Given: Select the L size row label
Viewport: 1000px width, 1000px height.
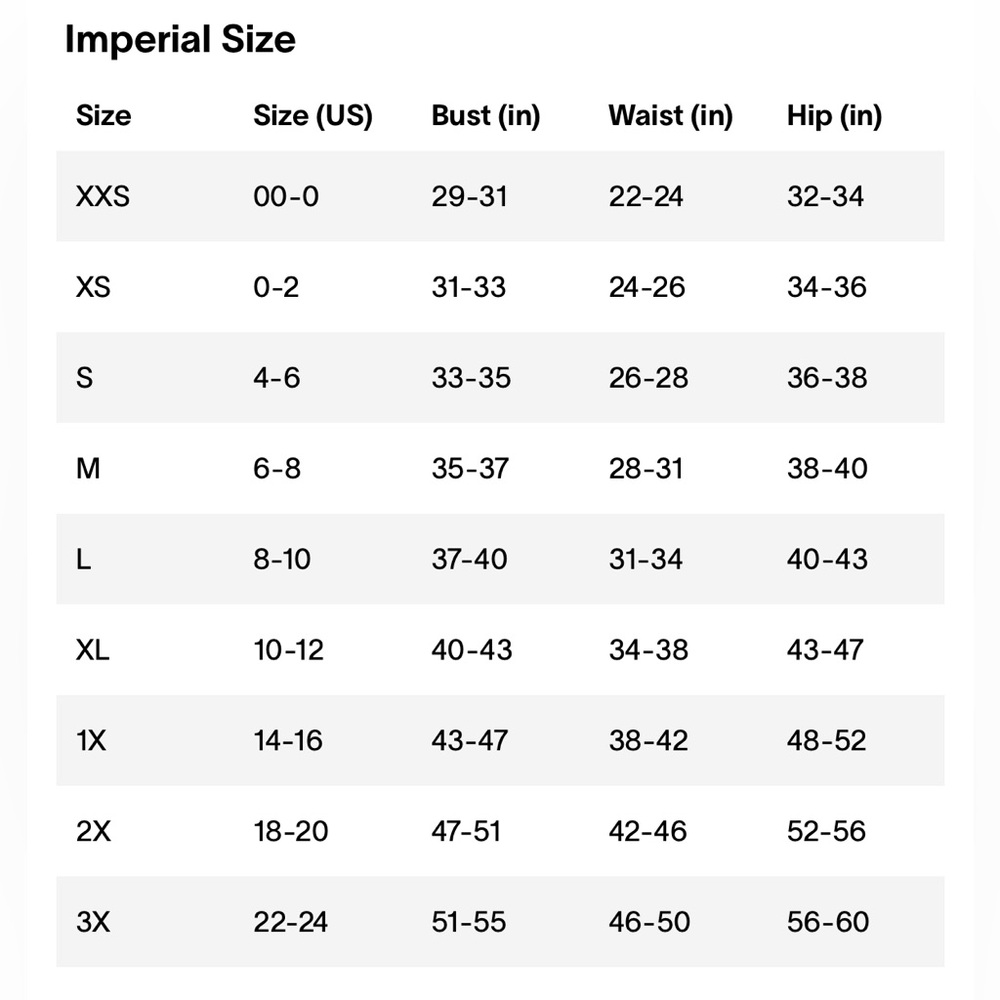Looking at the screenshot, I should [84, 559].
